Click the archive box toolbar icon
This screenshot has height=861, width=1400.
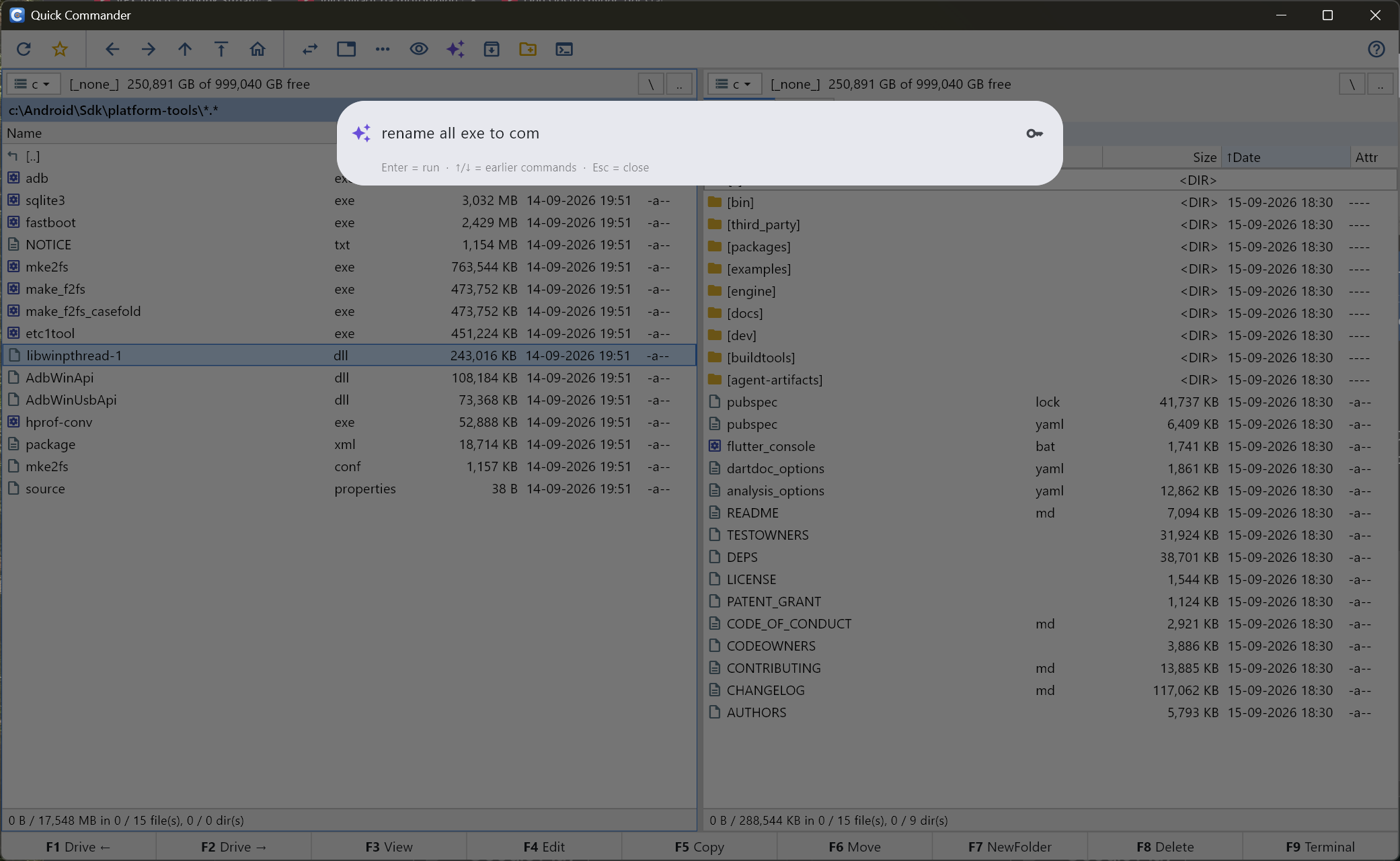(492, 49)
